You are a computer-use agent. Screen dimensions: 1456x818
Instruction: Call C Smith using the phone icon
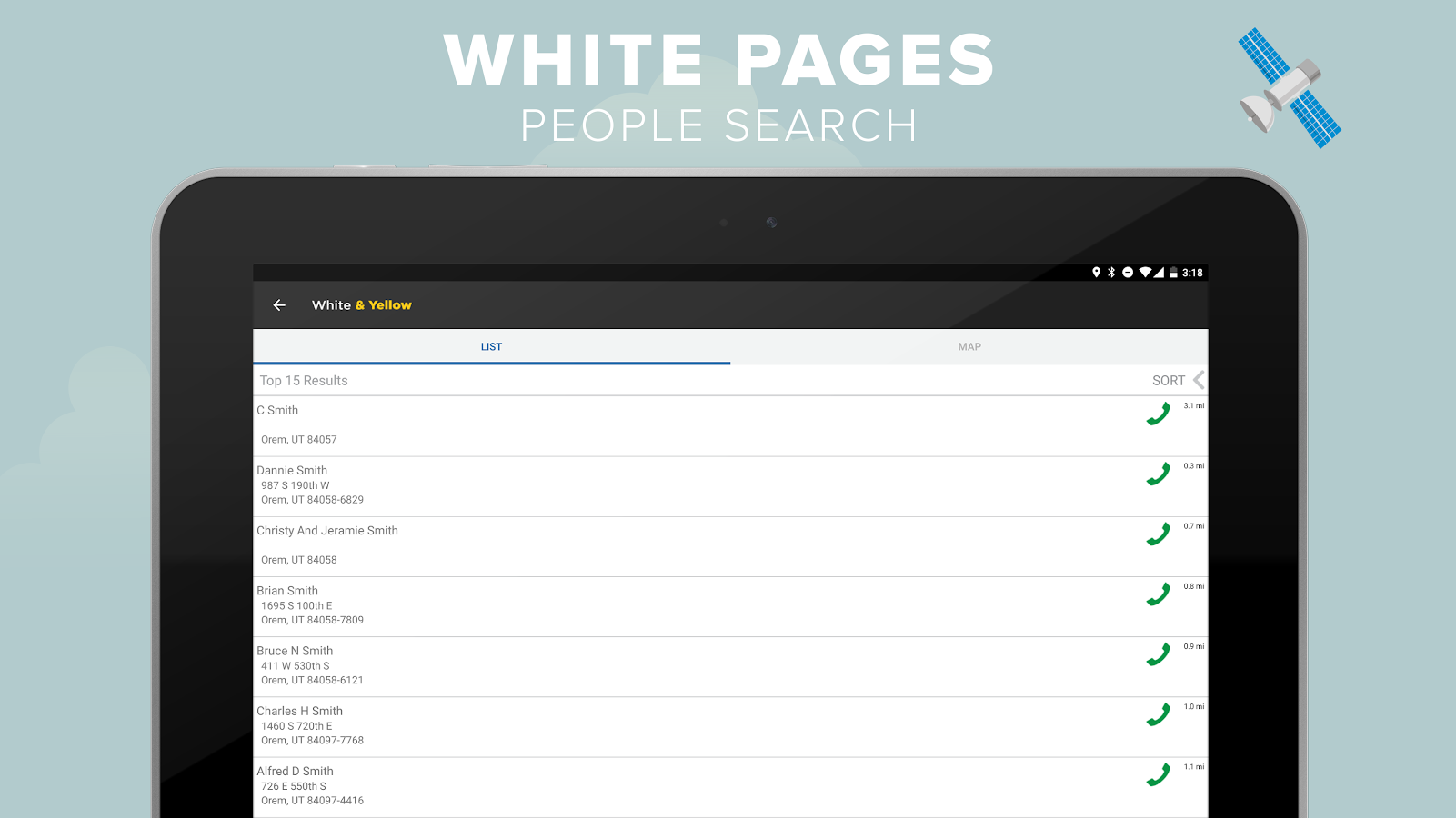pyautogui.click(x=1158, y=414)
